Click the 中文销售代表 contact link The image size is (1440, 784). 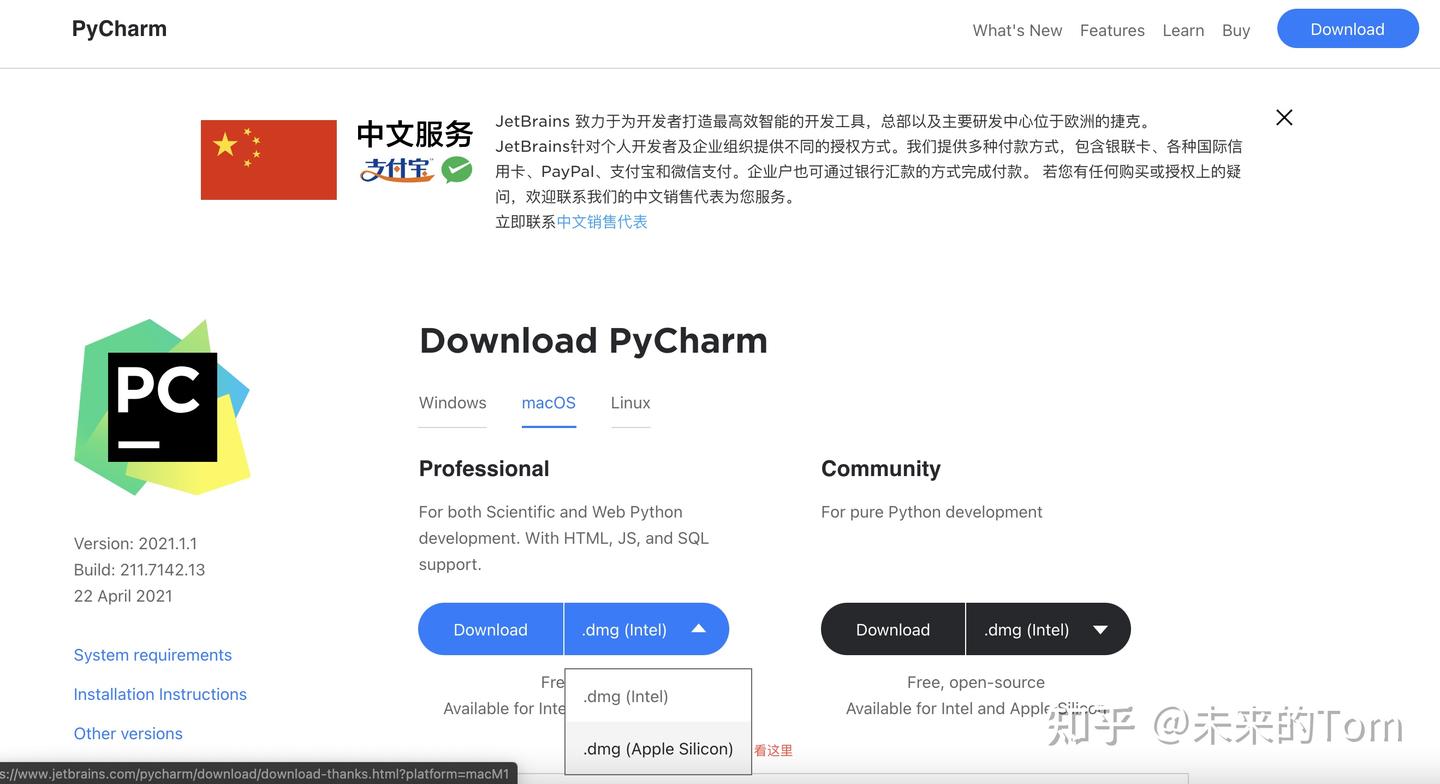tap(601, 221)
